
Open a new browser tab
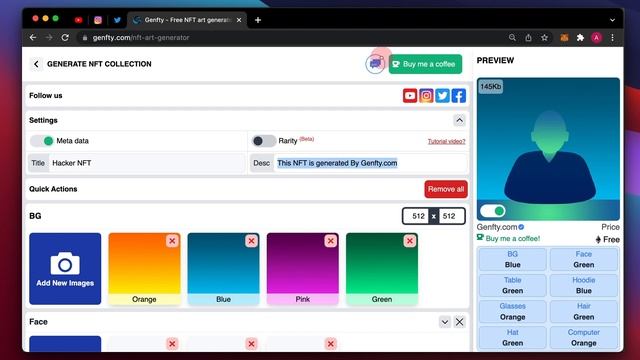tap(258, 20)
